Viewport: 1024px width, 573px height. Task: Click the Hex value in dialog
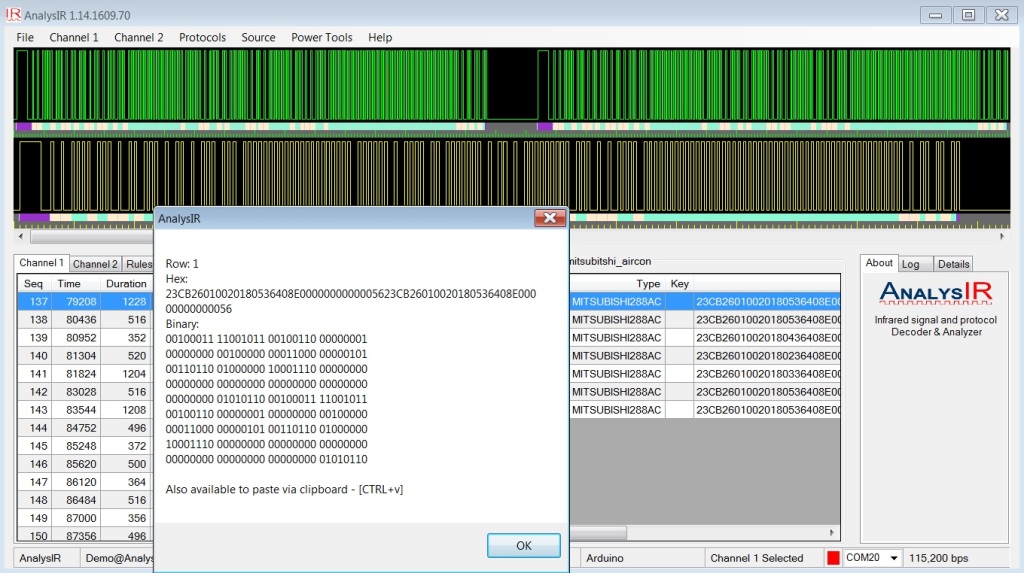351,301
